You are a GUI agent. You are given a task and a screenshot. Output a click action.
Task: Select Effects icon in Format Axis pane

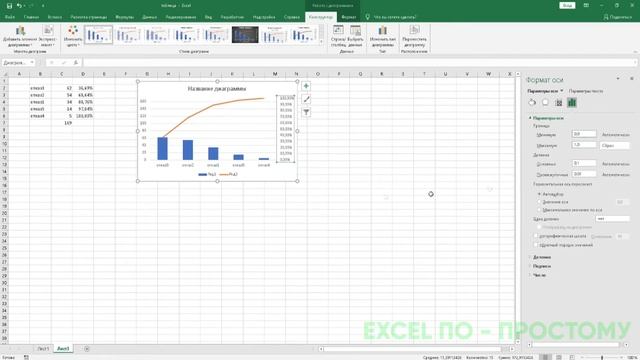545,103
